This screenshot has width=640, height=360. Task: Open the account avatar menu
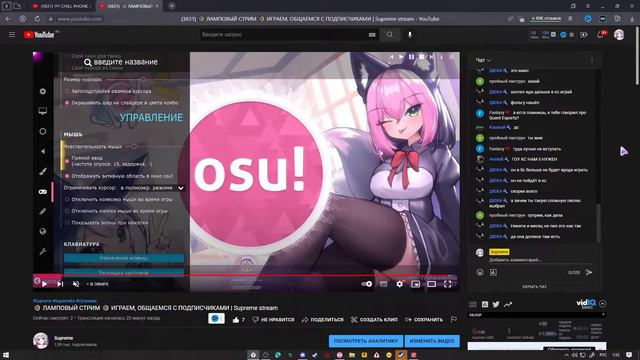619,35
